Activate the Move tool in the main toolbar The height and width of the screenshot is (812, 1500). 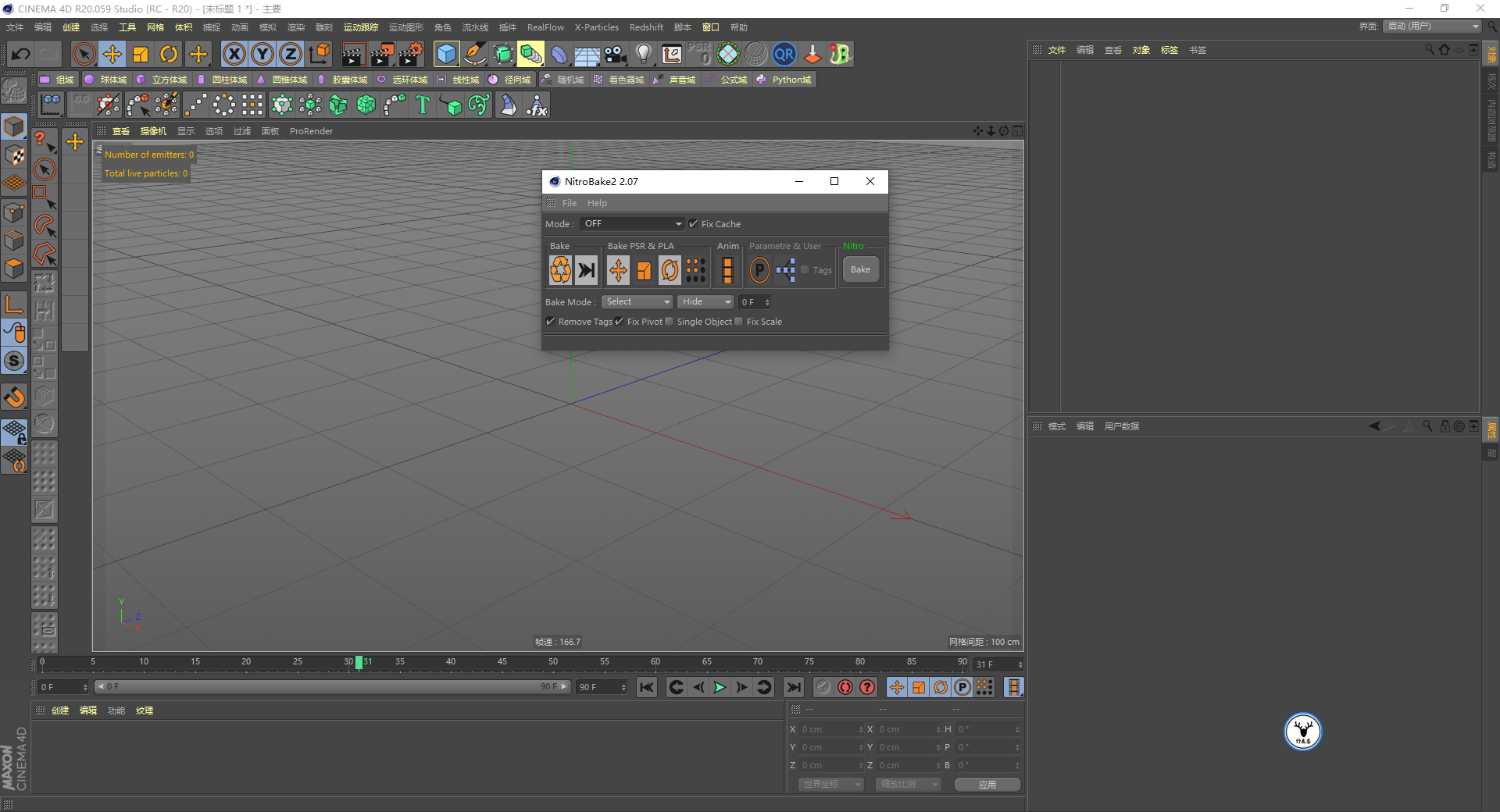click(112, 54)
